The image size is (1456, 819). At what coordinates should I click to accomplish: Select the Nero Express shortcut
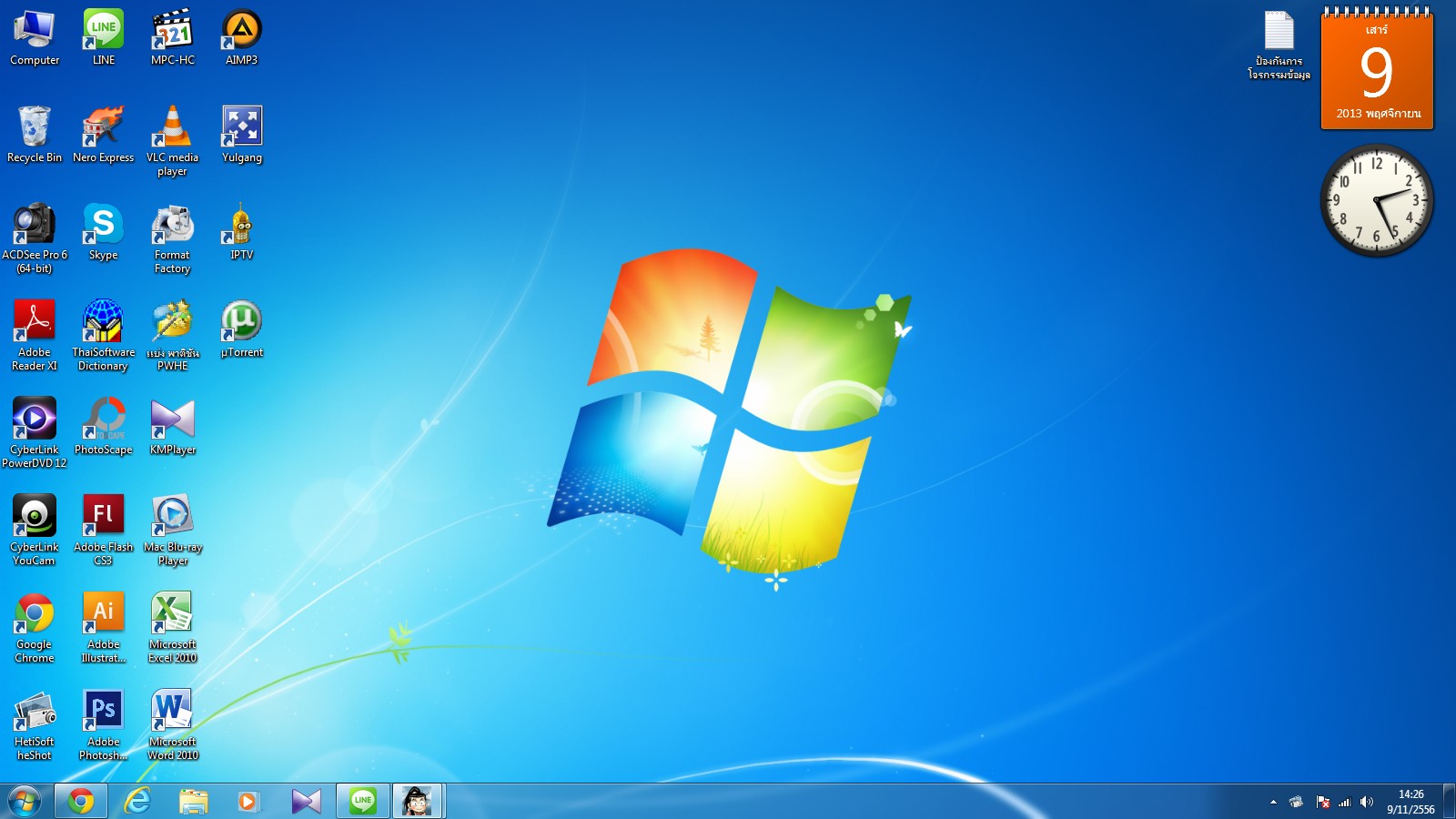pyautogui.click(x=104, y=135)
